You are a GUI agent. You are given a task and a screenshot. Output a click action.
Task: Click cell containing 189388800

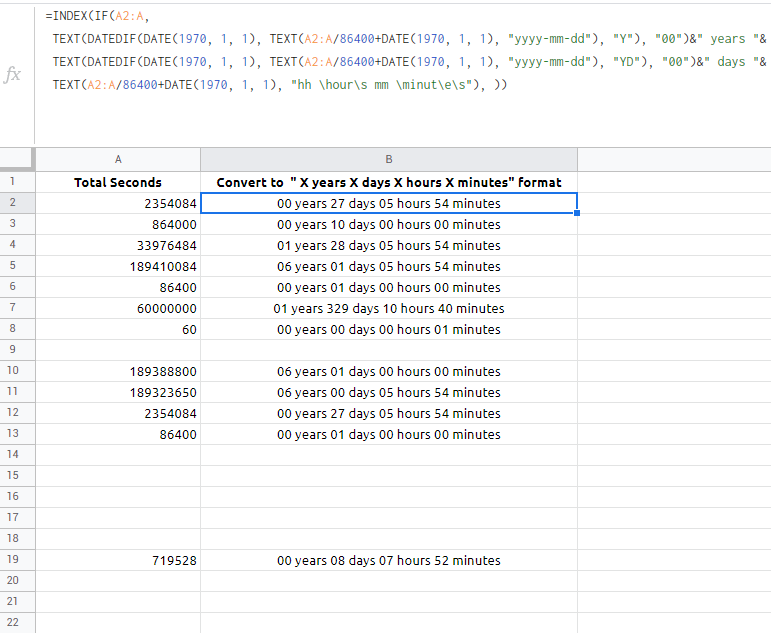coord(118,371)
